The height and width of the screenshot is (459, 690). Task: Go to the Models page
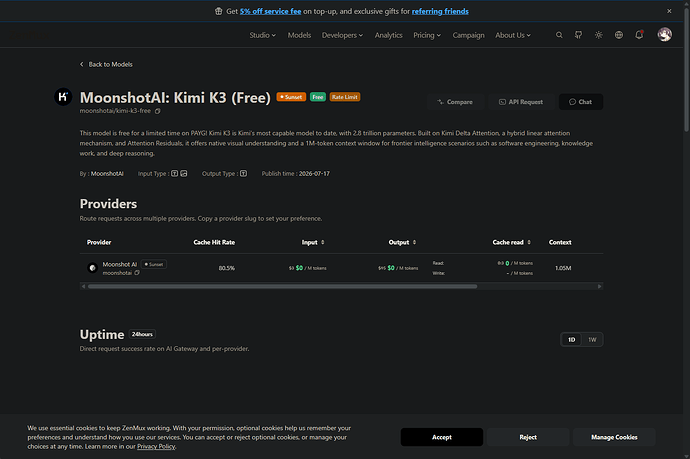coord(299,35)
